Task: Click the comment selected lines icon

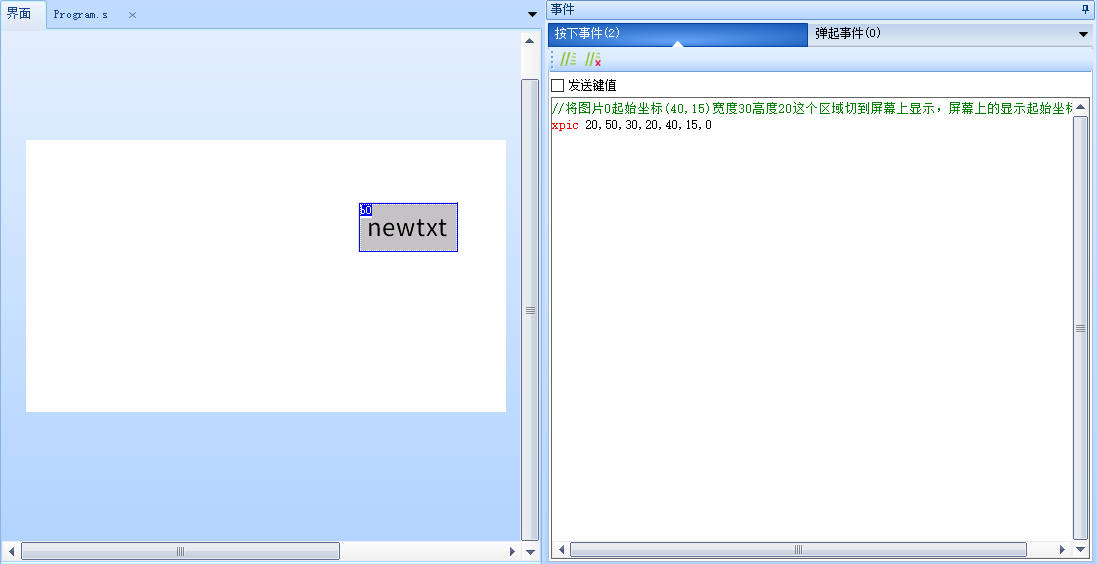Action: (x=568, y=60)
